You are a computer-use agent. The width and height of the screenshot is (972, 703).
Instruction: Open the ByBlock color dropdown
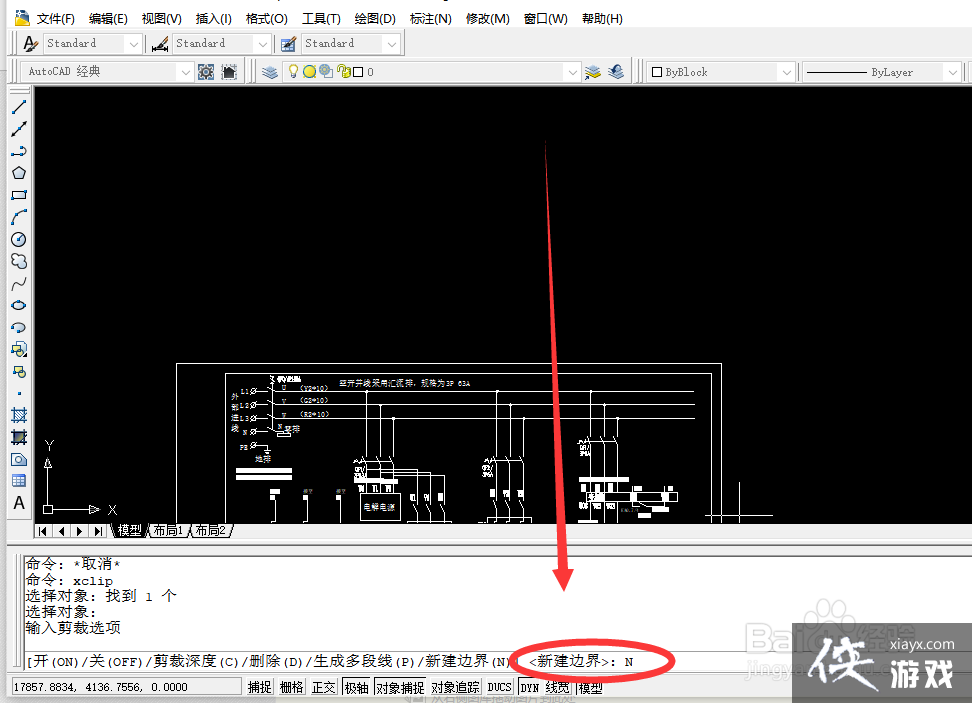[786, 71]
